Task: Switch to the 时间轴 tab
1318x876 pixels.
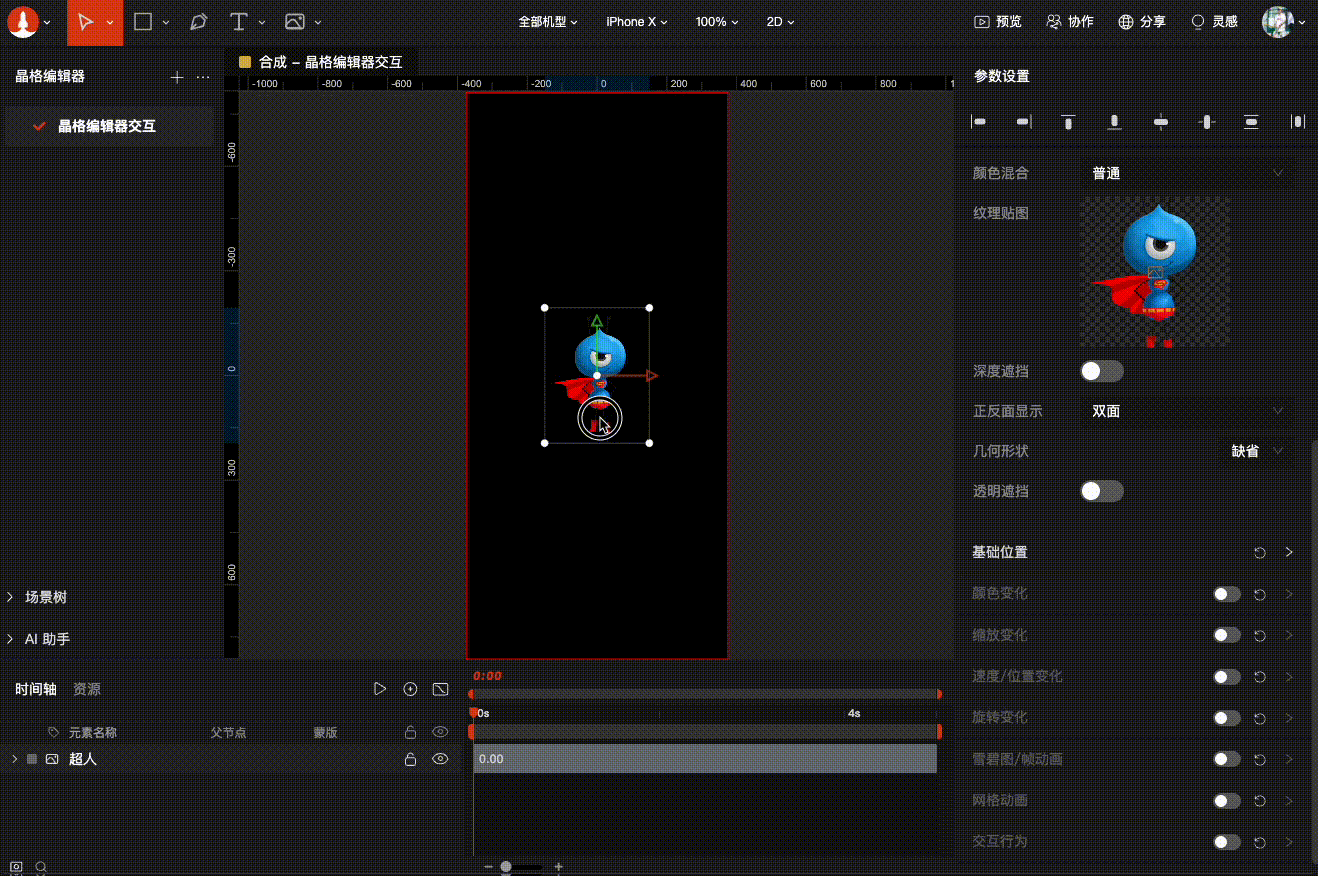Action: [36, 689]
